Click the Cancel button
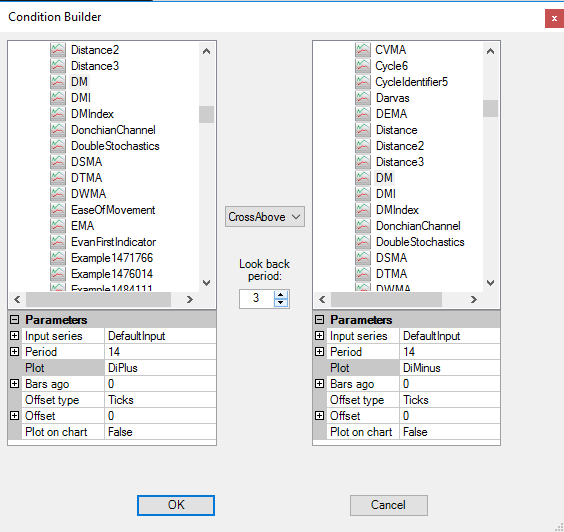564x532 pixels. click(x=389, y=505)
